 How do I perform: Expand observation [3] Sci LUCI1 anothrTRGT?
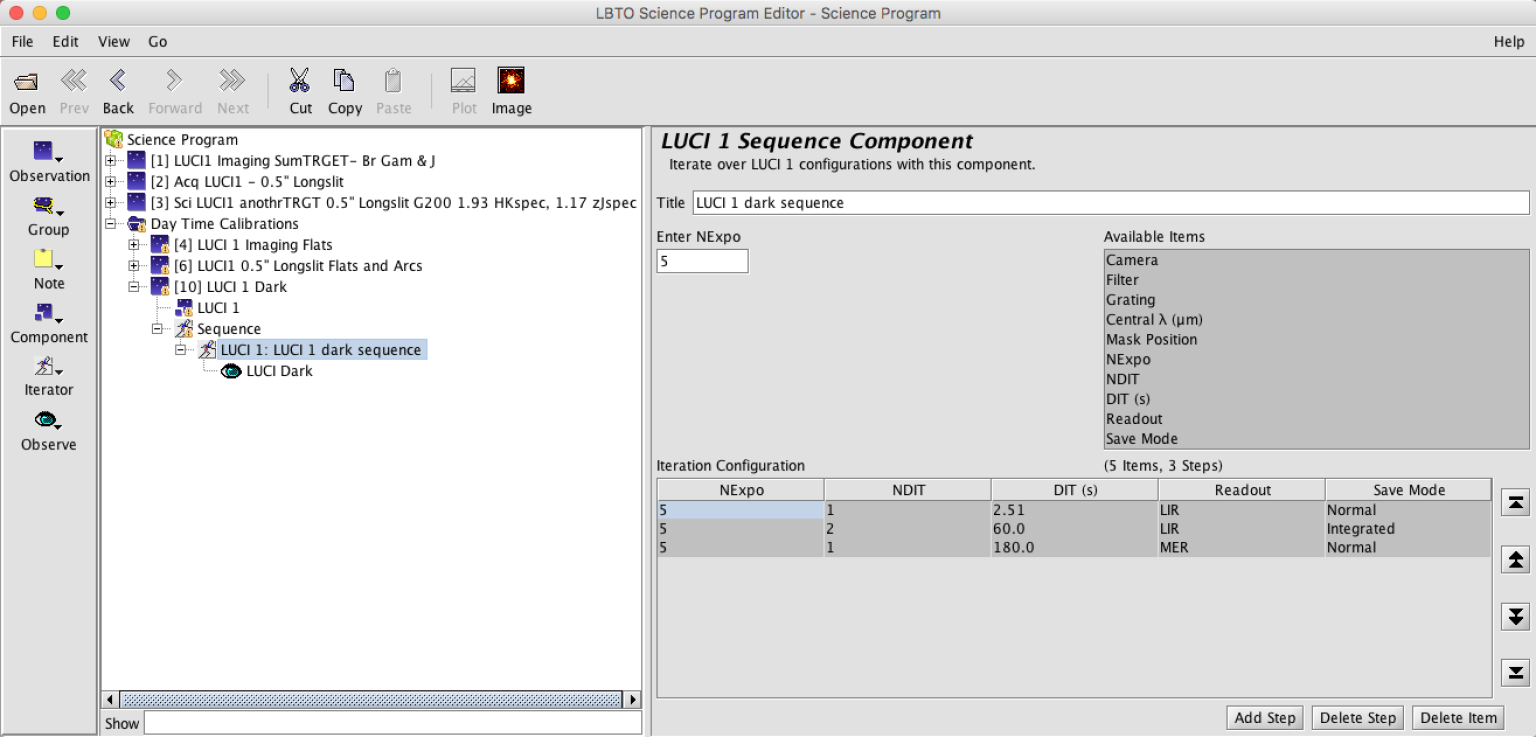point(110,203)
